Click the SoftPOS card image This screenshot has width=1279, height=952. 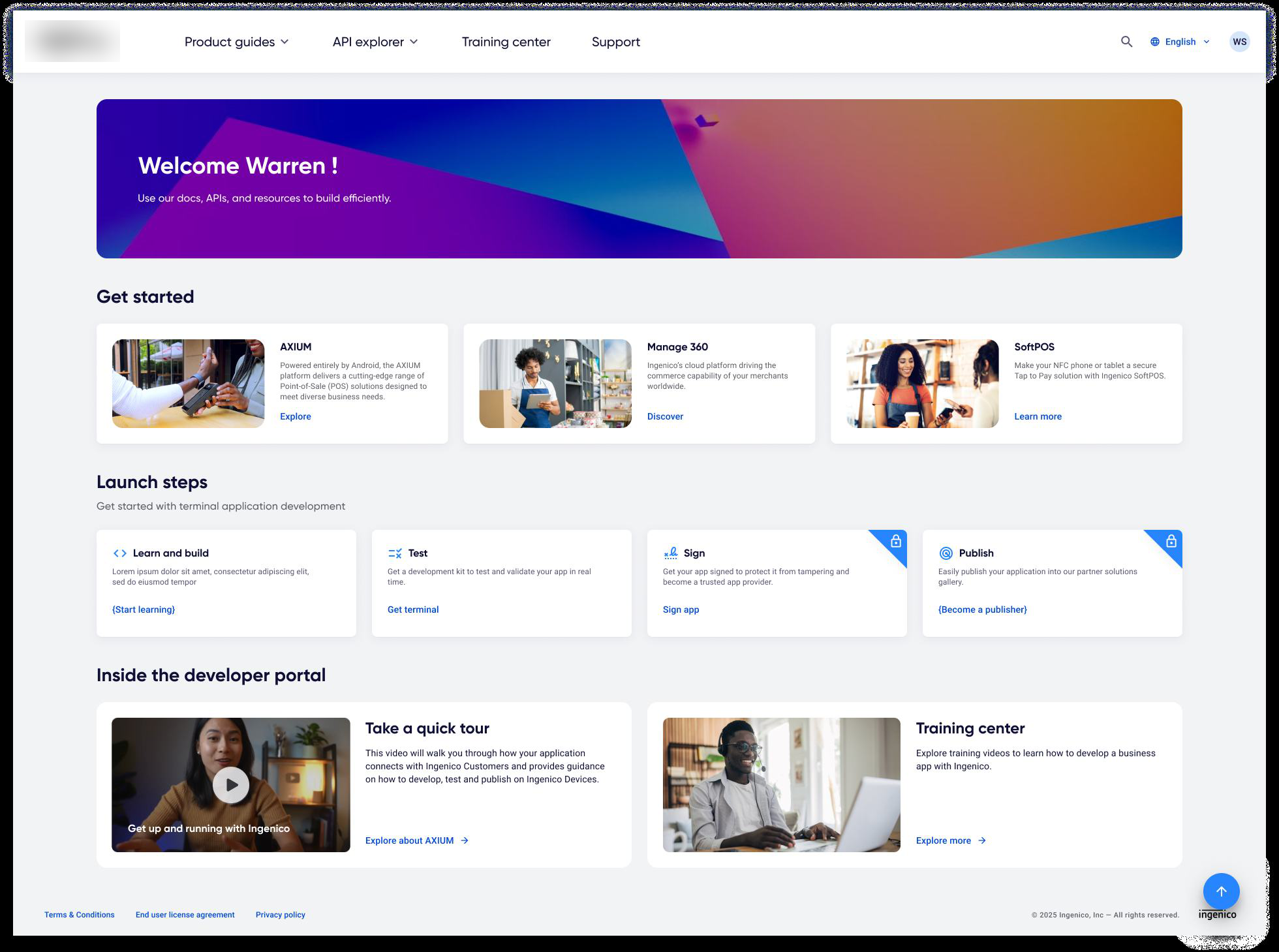tap(923, 384)
